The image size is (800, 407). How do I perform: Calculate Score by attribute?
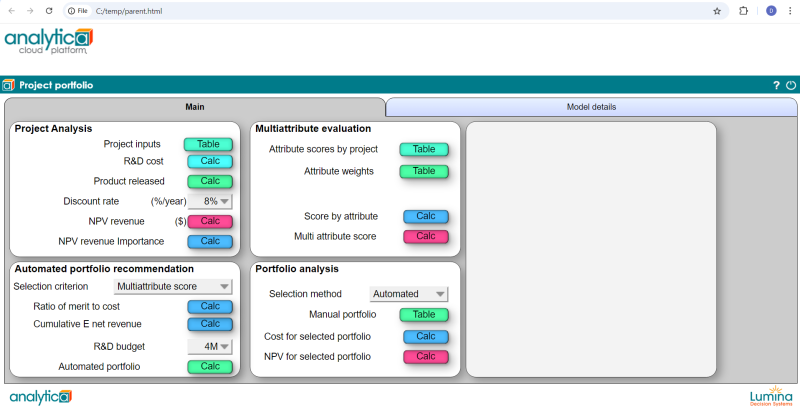coord(426,216)
